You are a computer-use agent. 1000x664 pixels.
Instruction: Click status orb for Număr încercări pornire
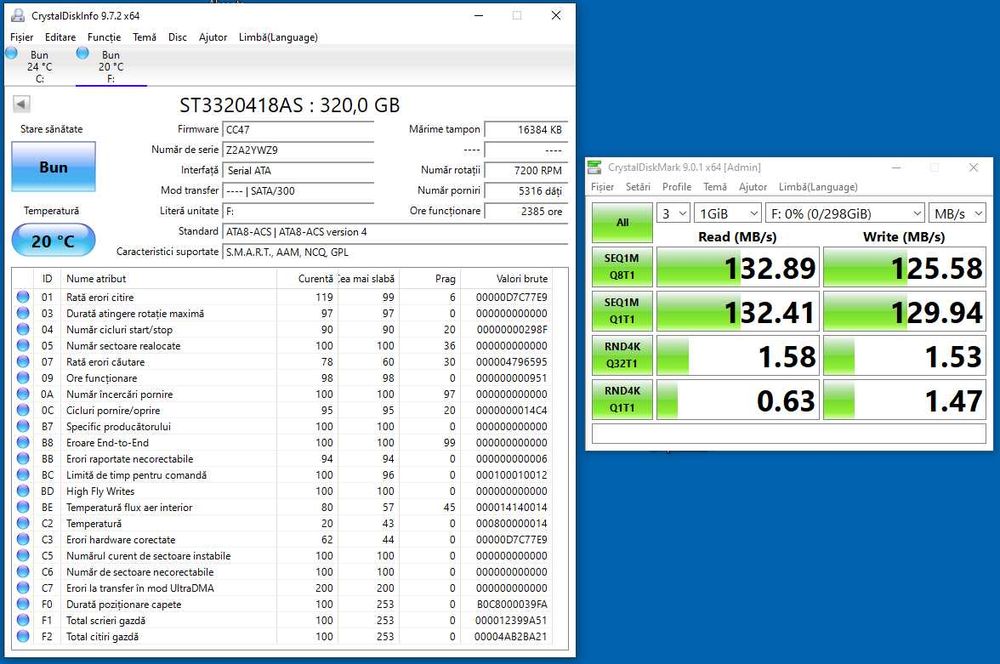[23, 394]
